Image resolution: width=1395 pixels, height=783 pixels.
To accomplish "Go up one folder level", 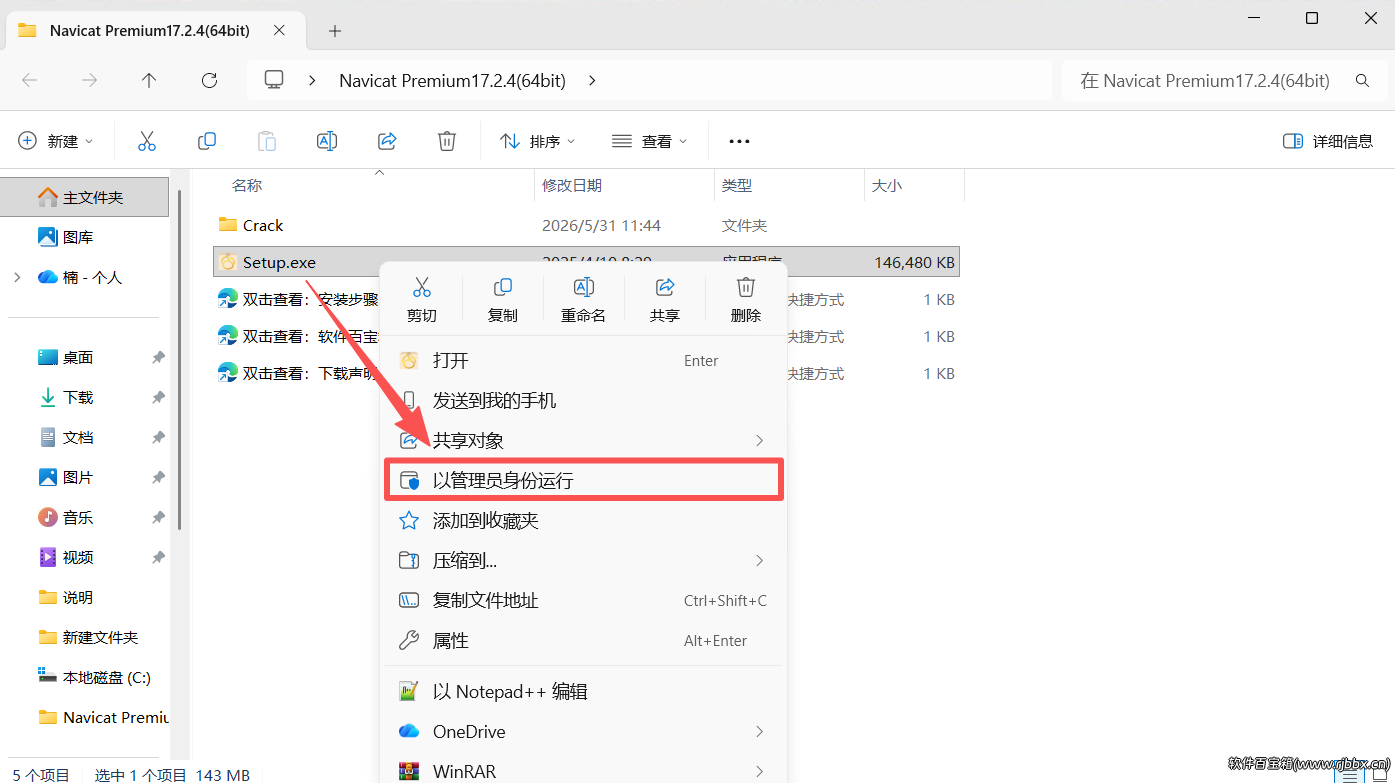I will click(149, 81).
